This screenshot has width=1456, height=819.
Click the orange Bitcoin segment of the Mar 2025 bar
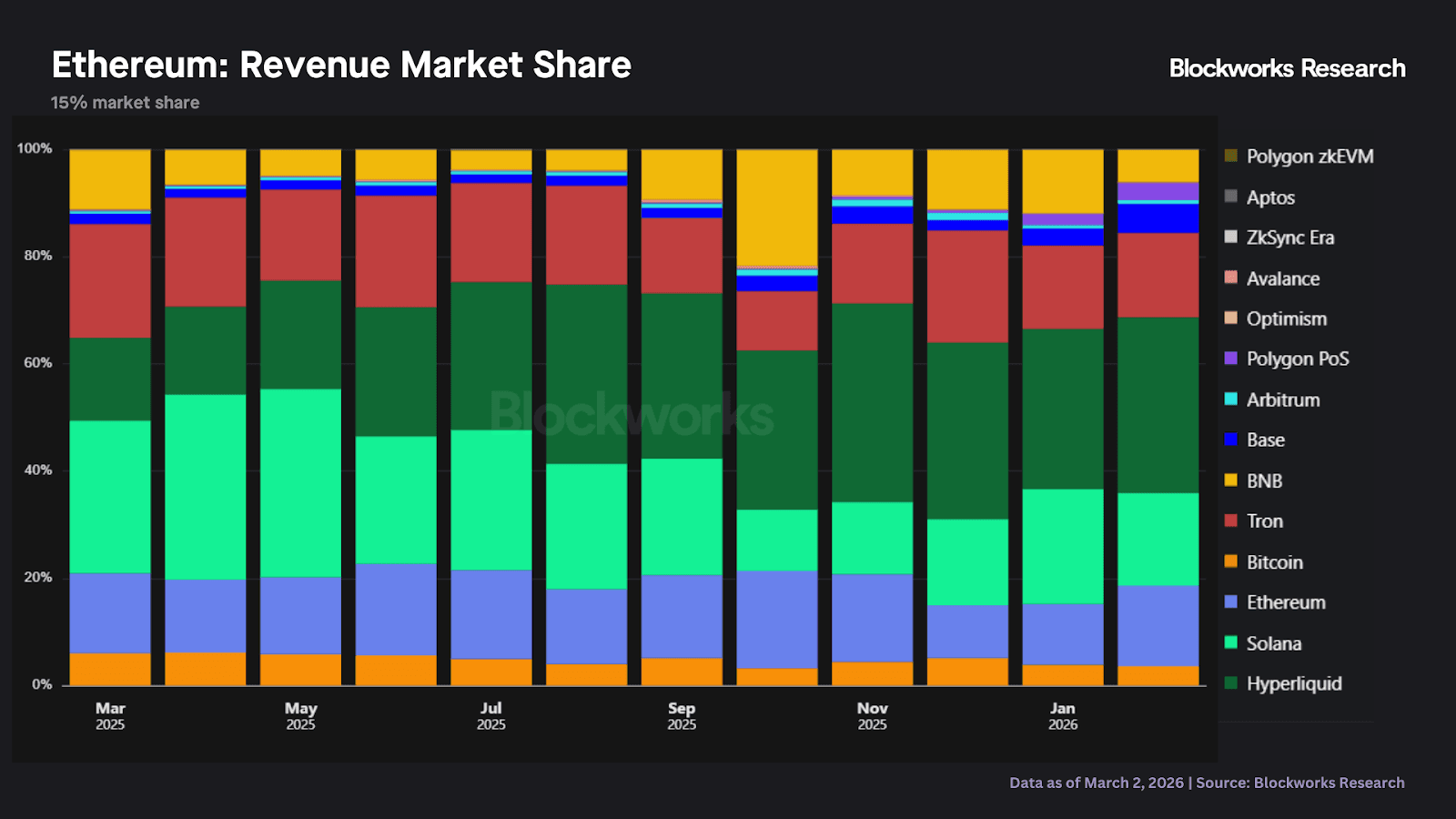[x=110, y=669]
